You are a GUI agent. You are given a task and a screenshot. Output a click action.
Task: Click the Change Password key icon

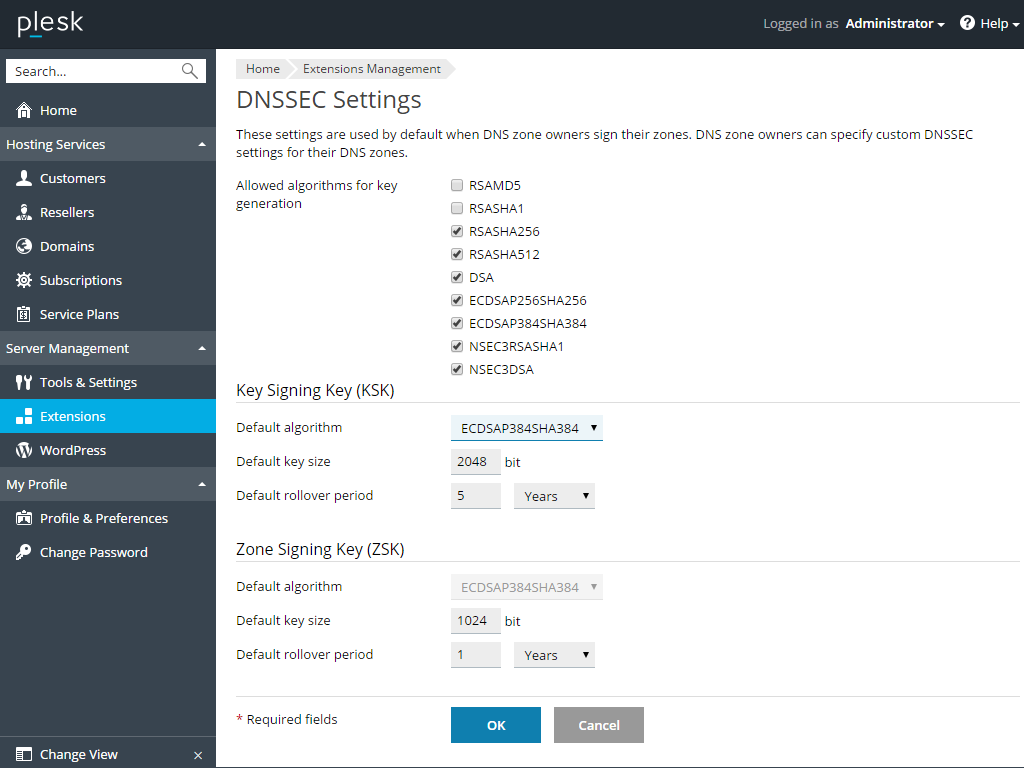point(24,552)
